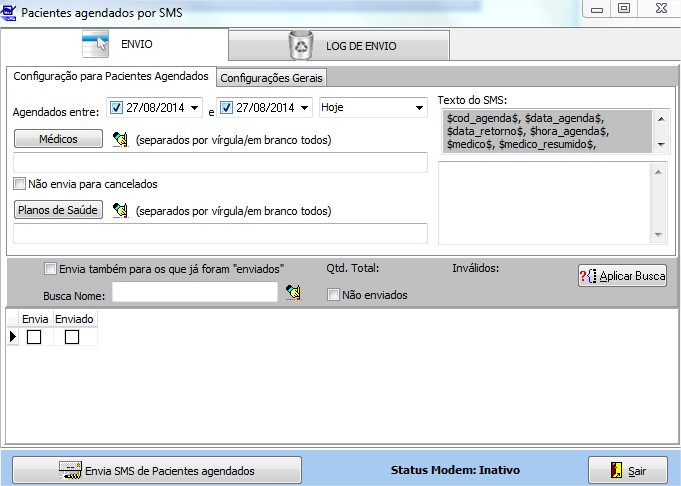Click the icon beside the Busca Nome field
Viewport: 681px width, 486px height.
pyautogui.click(x=293, y=292)
